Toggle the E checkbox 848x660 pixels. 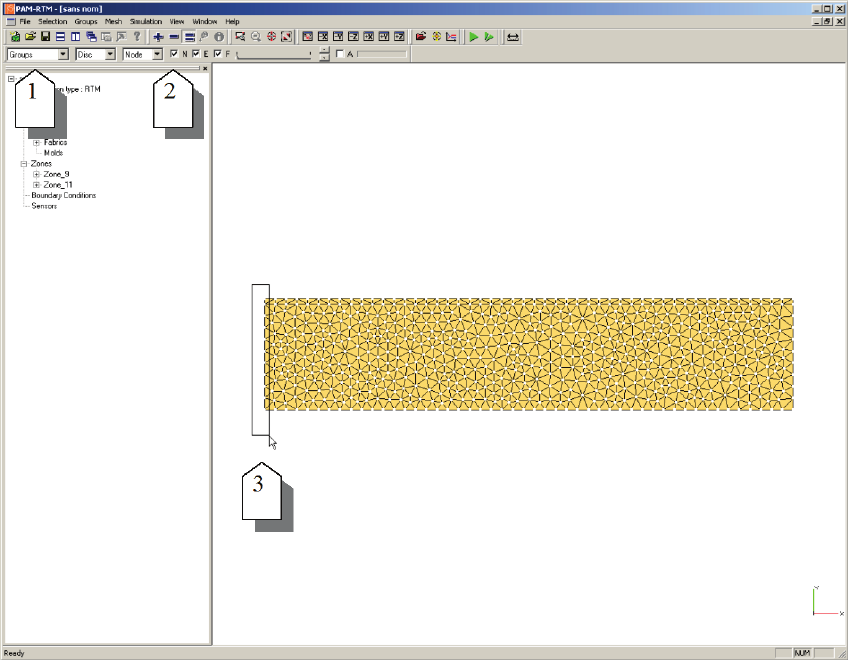(x=196, y=54)
